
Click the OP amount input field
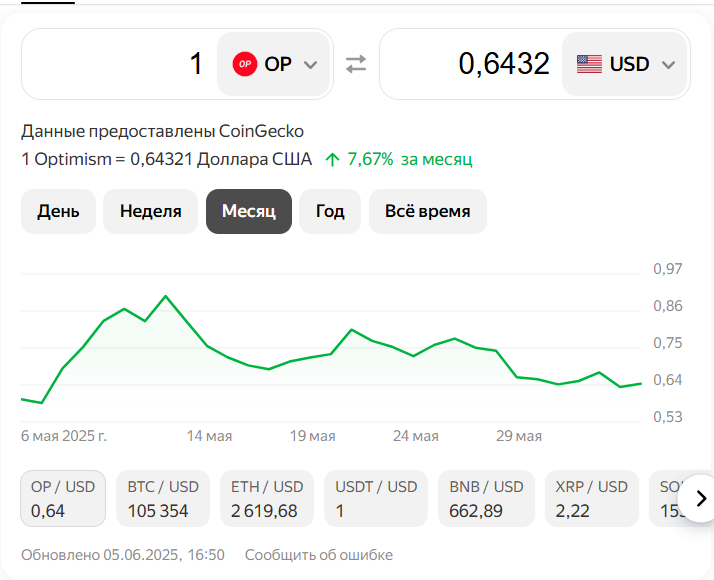[x=119, y=64]
